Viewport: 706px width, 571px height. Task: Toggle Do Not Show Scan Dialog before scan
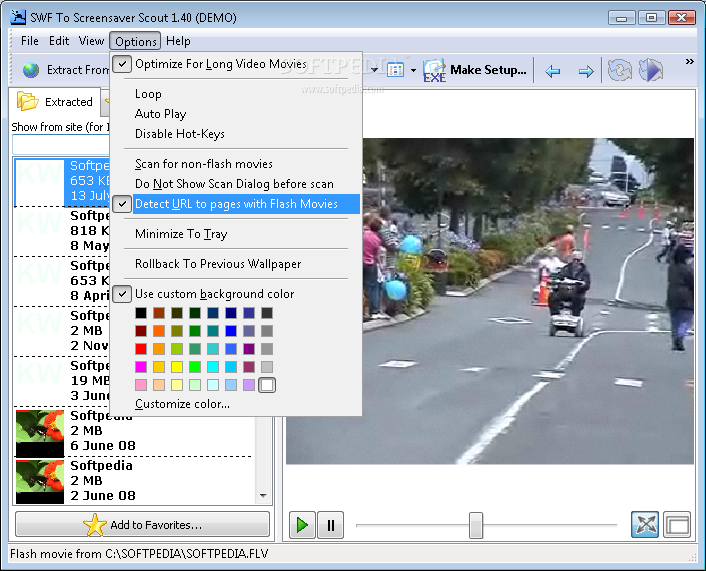236,184
